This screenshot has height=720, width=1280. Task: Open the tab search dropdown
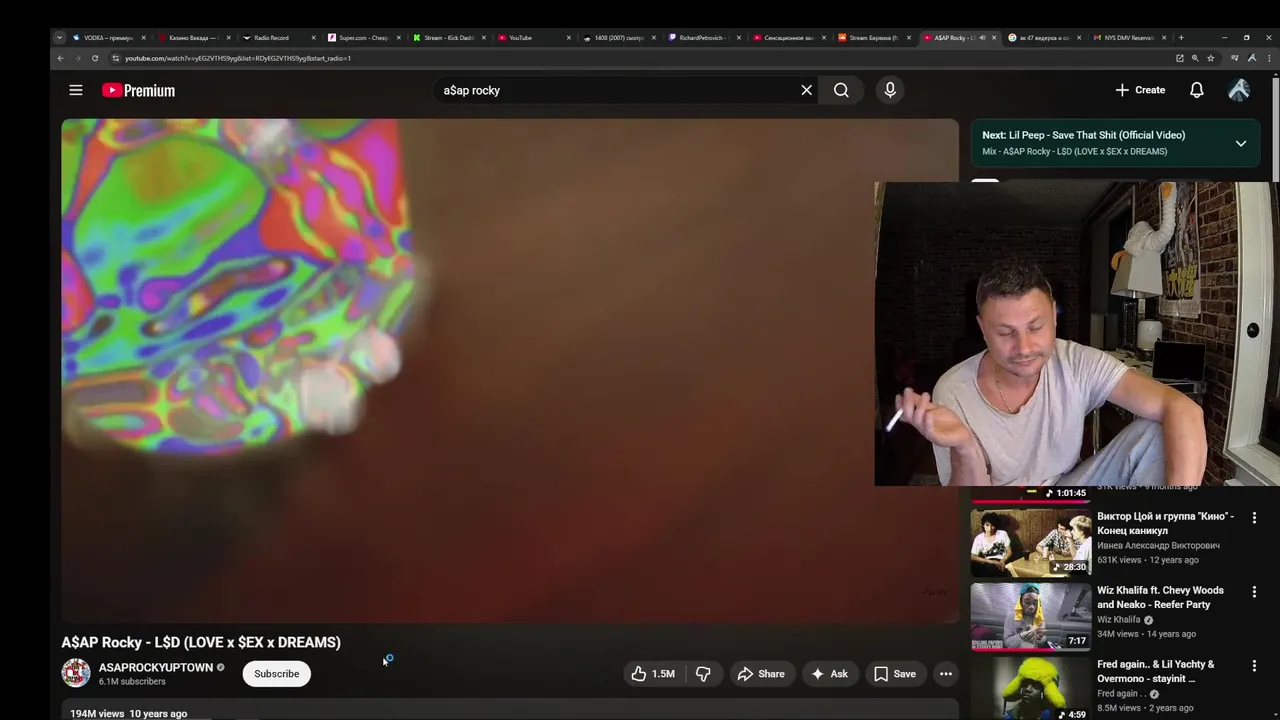pos(59,37)
